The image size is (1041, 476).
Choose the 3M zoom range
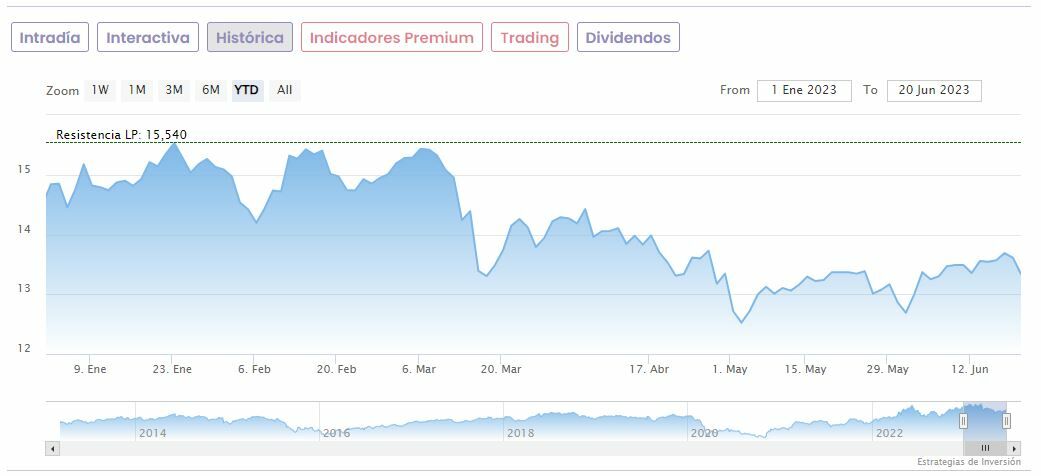click(174, 90)
